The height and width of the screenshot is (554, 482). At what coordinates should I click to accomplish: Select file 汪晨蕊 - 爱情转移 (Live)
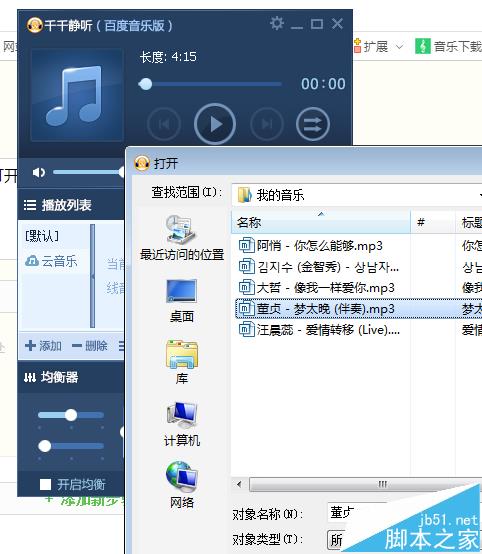[x=319, y=330]
